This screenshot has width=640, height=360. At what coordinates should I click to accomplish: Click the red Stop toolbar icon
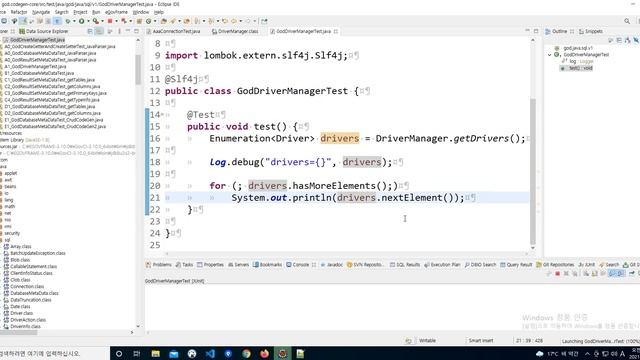[110, 21]
